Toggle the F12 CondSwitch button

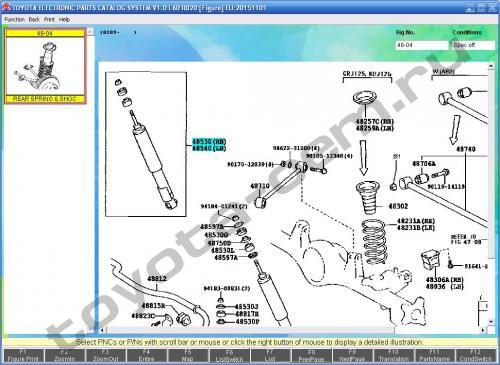pos(475,356)
